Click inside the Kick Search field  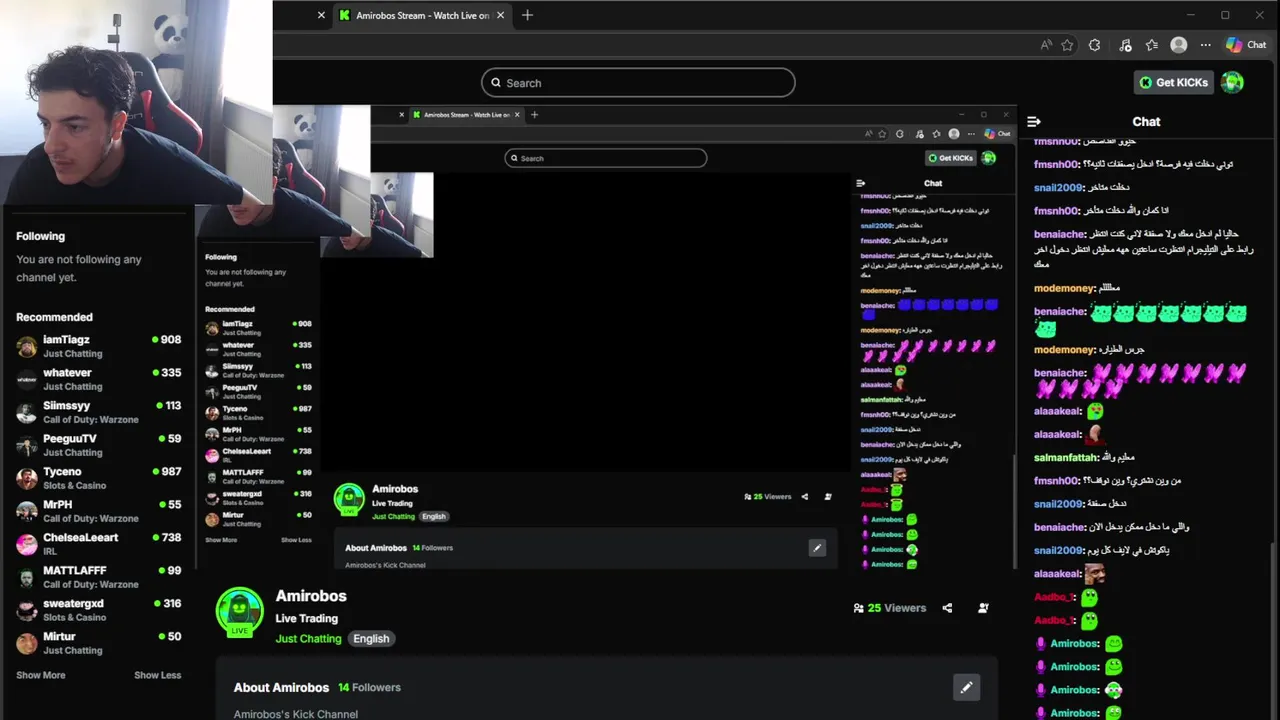pos(638,83)
